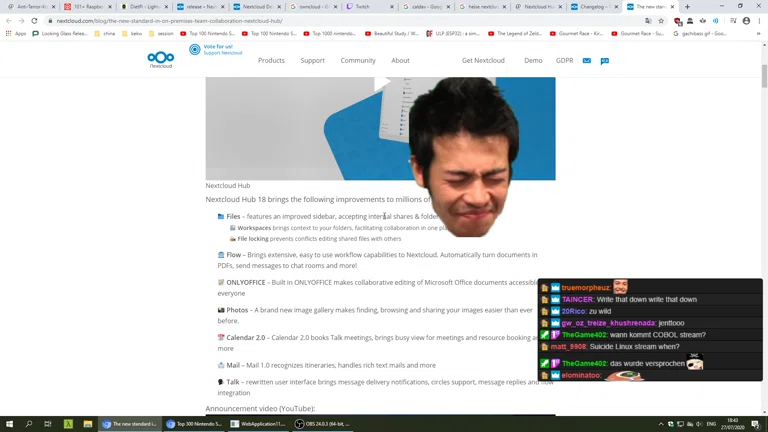
Task: Open The Legend of Zelda bookmark
Action: tap(516, 34)
